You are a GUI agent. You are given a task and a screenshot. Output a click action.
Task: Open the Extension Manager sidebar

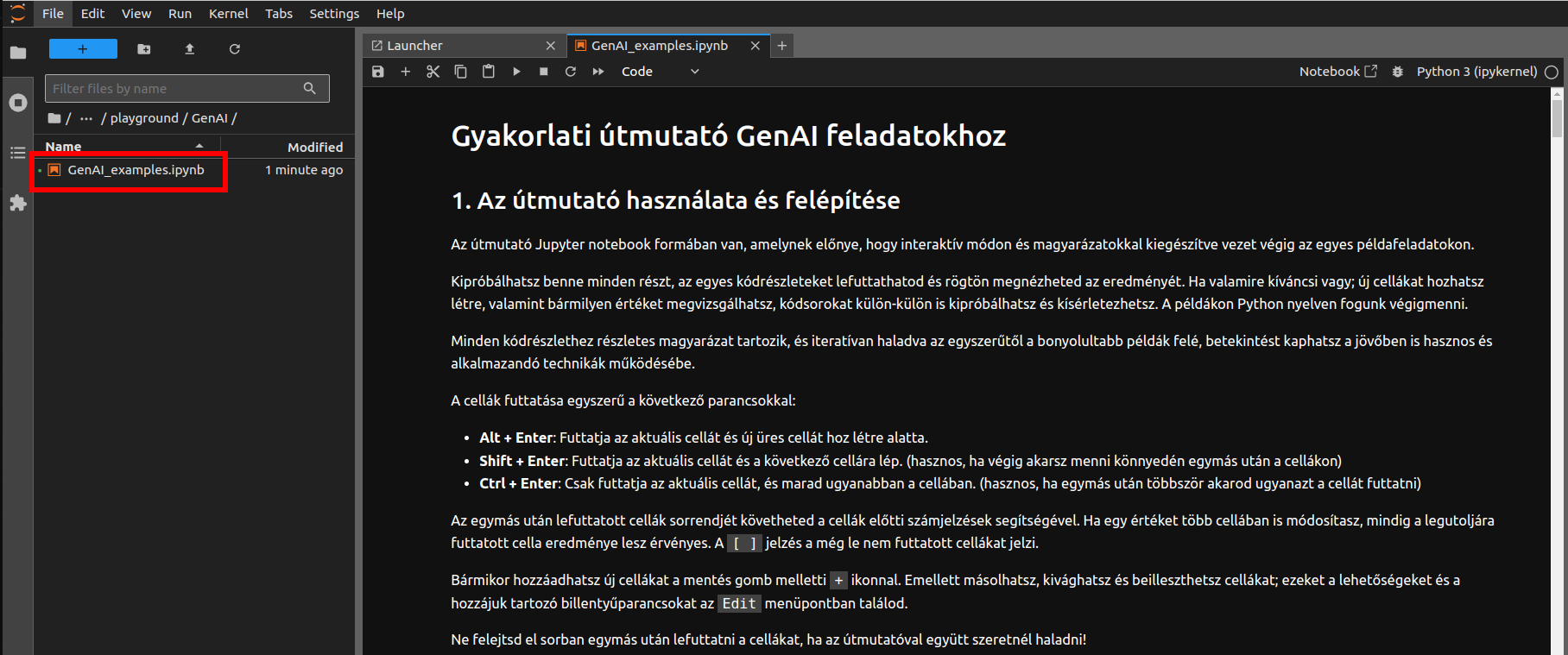pyautogui.click(x=18, y=203)
